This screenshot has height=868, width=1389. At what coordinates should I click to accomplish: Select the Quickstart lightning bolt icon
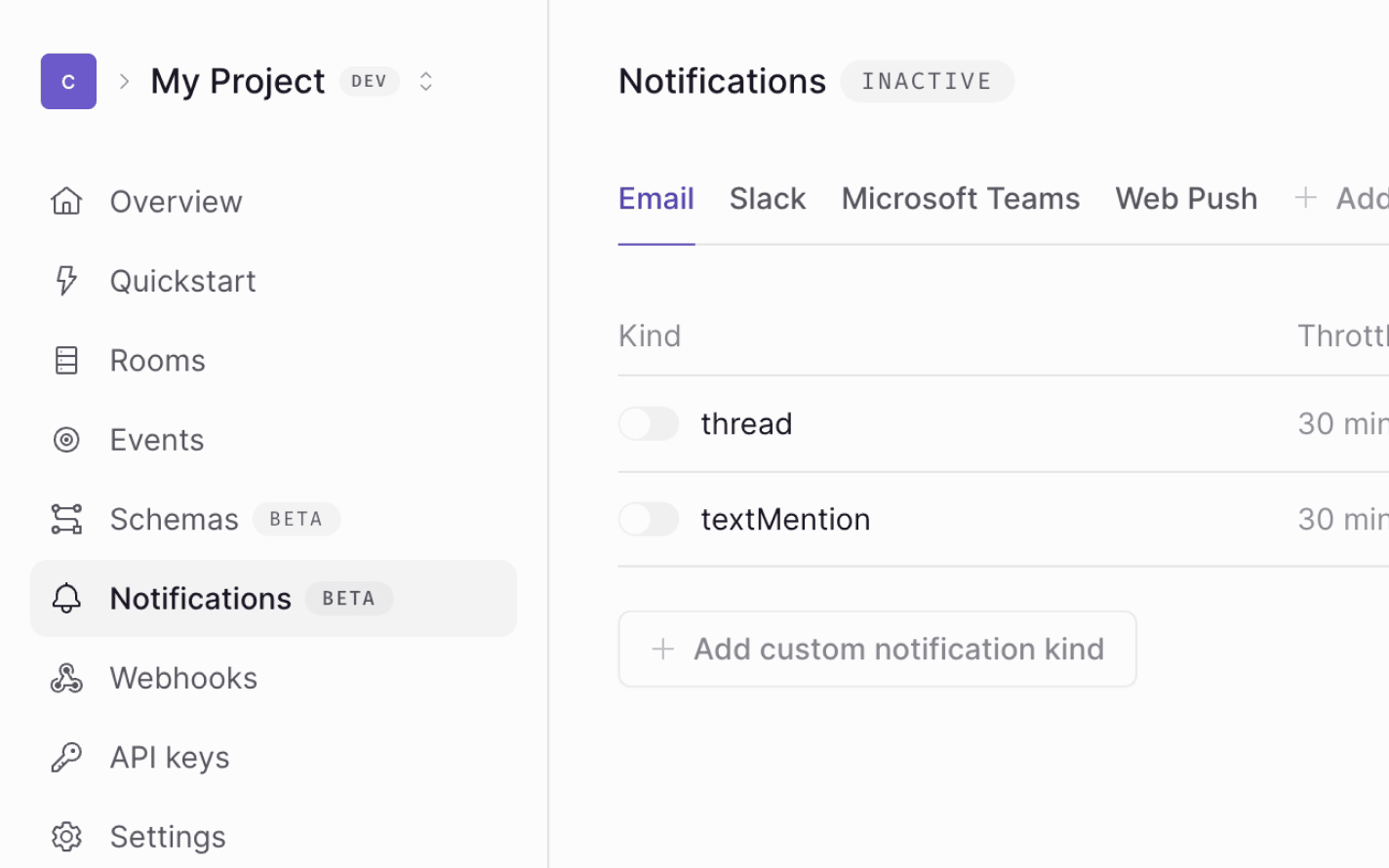click(65, 281)
